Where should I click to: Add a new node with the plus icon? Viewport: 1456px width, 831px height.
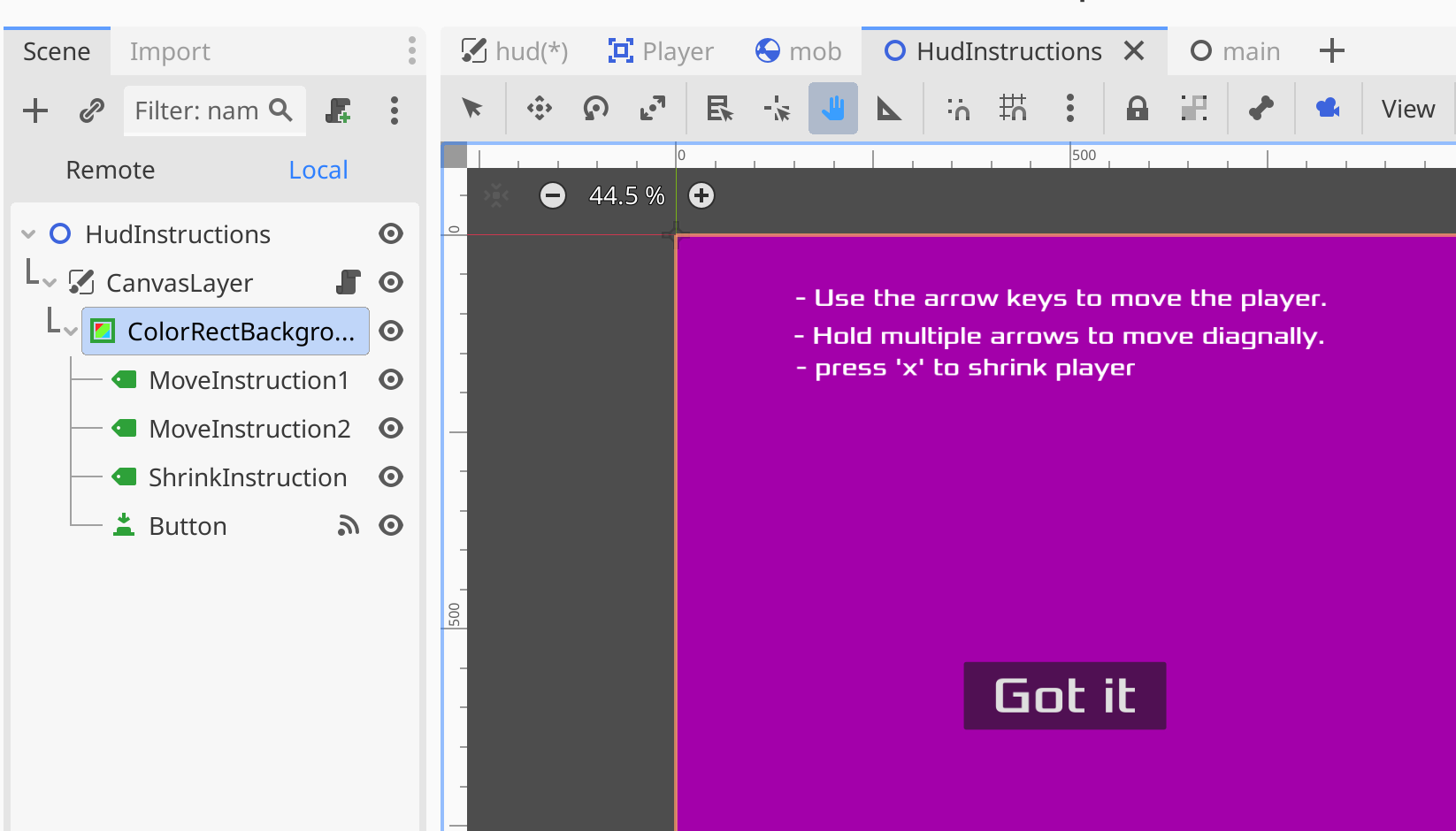point(35,111)
